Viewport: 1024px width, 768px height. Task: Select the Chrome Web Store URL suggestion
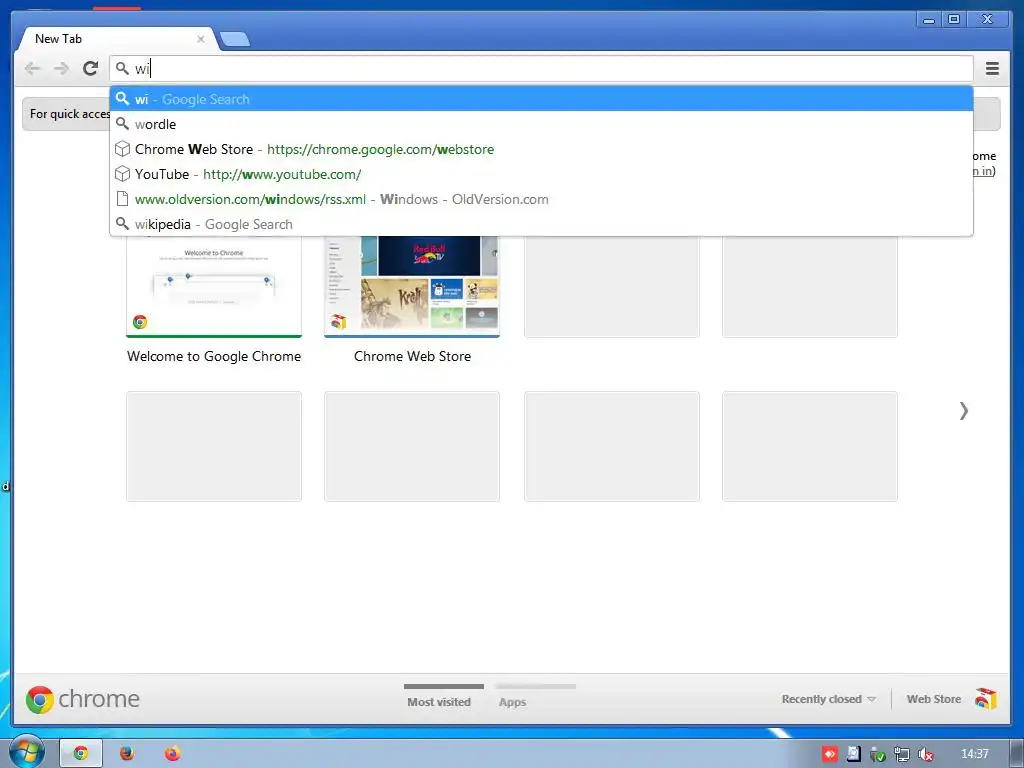541,149
